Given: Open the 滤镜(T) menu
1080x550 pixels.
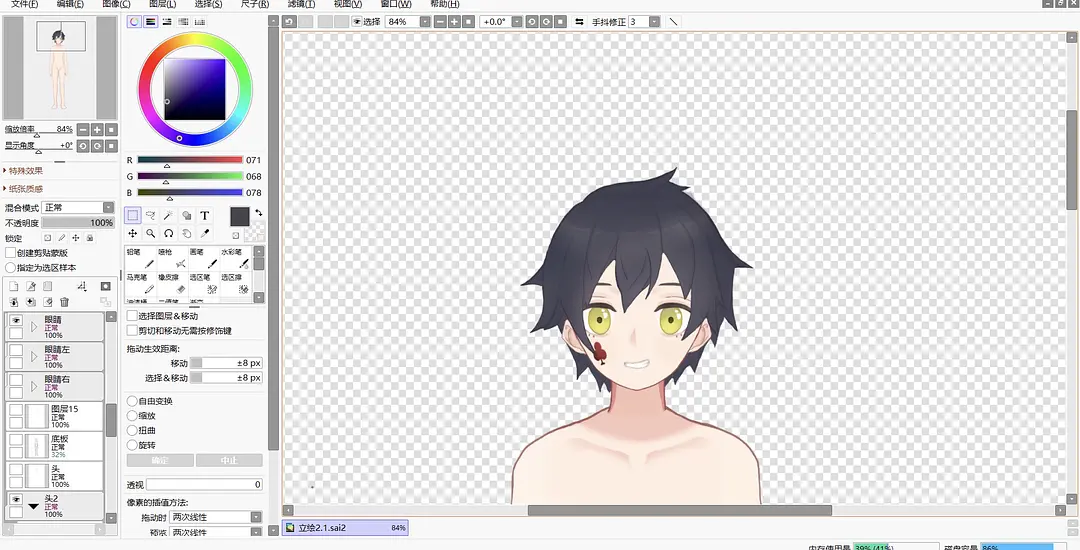Looking at the screenshot, I should pos(302,4).
